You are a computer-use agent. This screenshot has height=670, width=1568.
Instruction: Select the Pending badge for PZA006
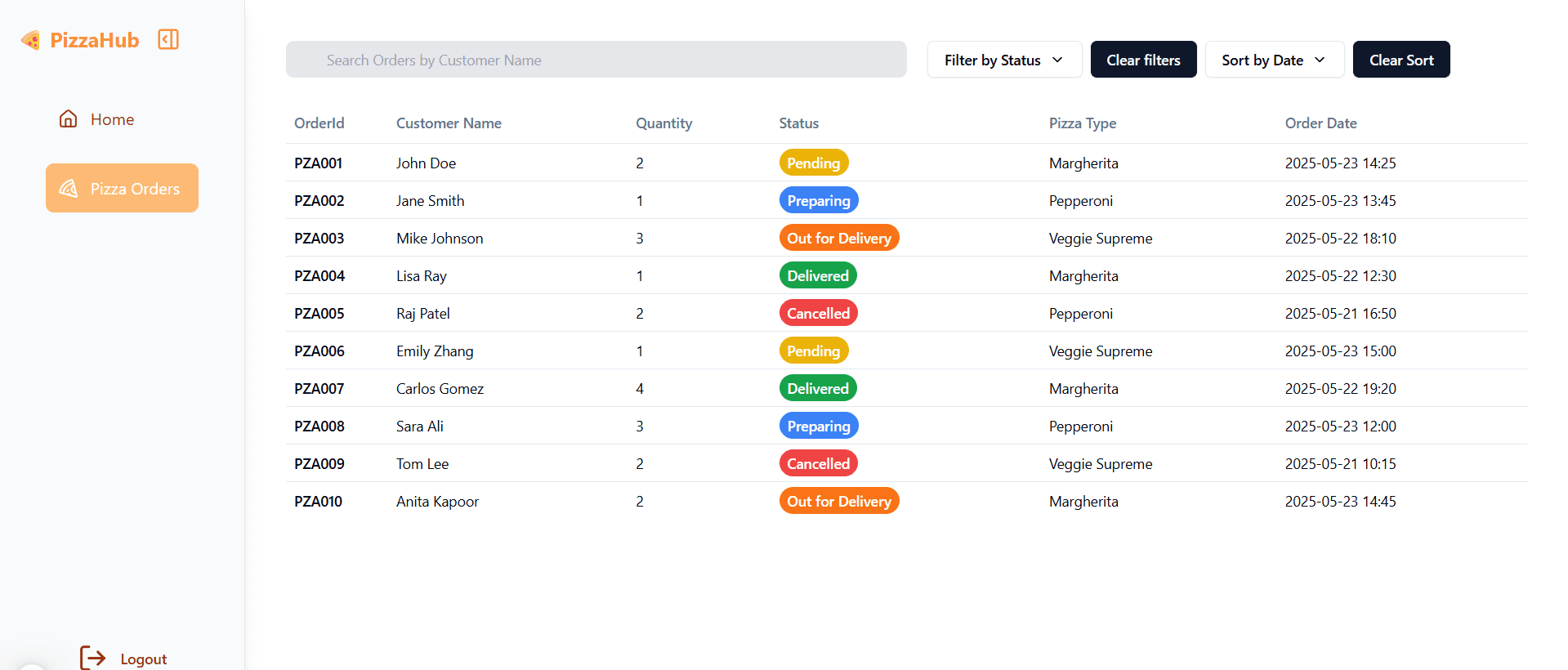pos(814,351)
